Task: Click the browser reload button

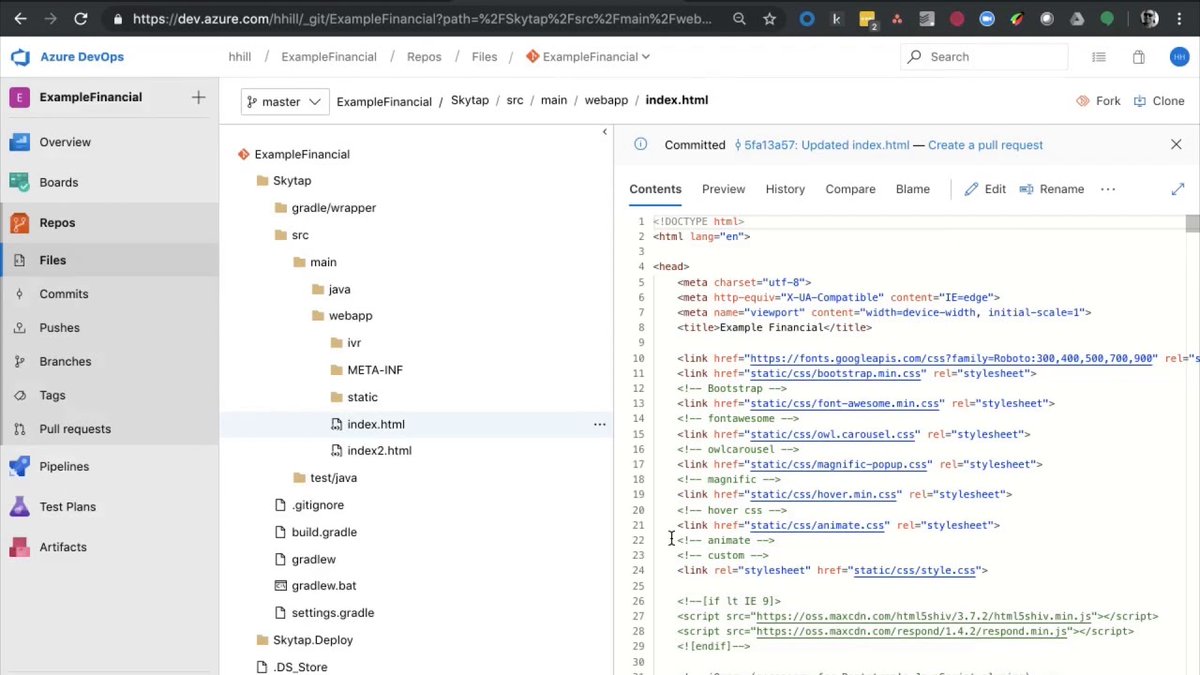Action: tap(81, 18)
